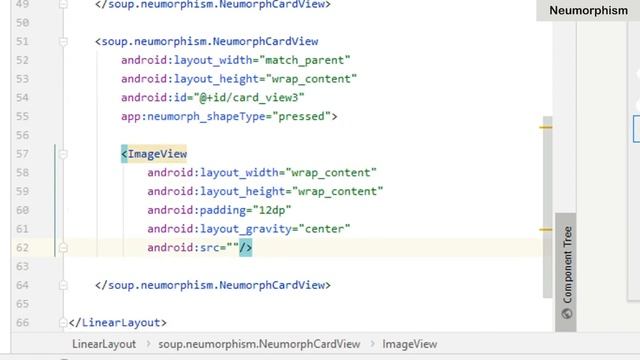Click the Component Tree panel icon
Image resolution: width=640 pixels, height=360 pixels.
pyautogui.click(x=567, y=313)
